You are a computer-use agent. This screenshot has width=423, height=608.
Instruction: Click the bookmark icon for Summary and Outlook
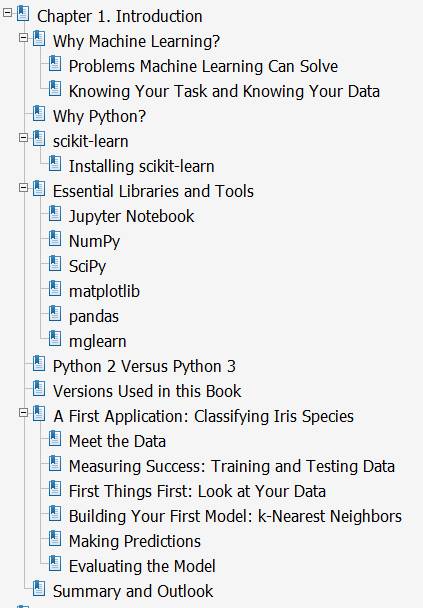click(x=39, y=588)
